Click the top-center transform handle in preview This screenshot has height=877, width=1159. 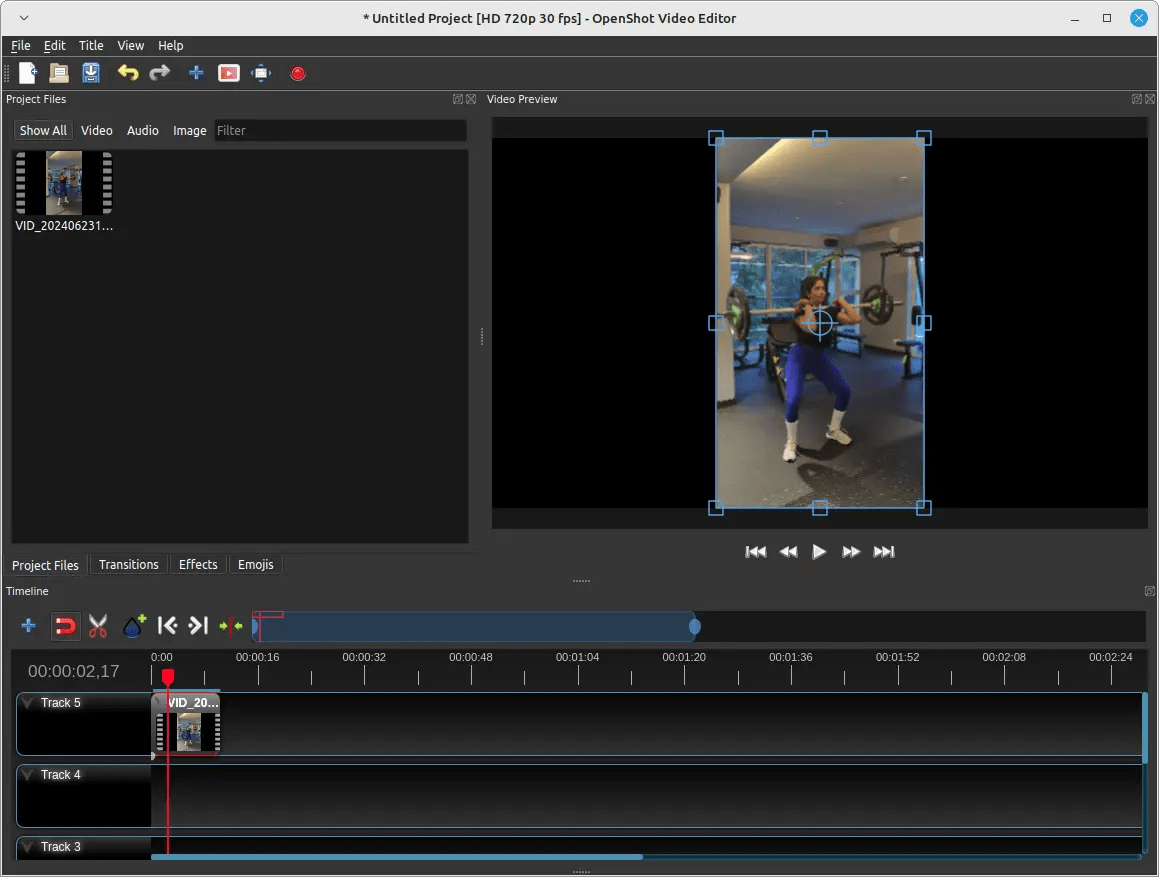[x=820, y=138]
